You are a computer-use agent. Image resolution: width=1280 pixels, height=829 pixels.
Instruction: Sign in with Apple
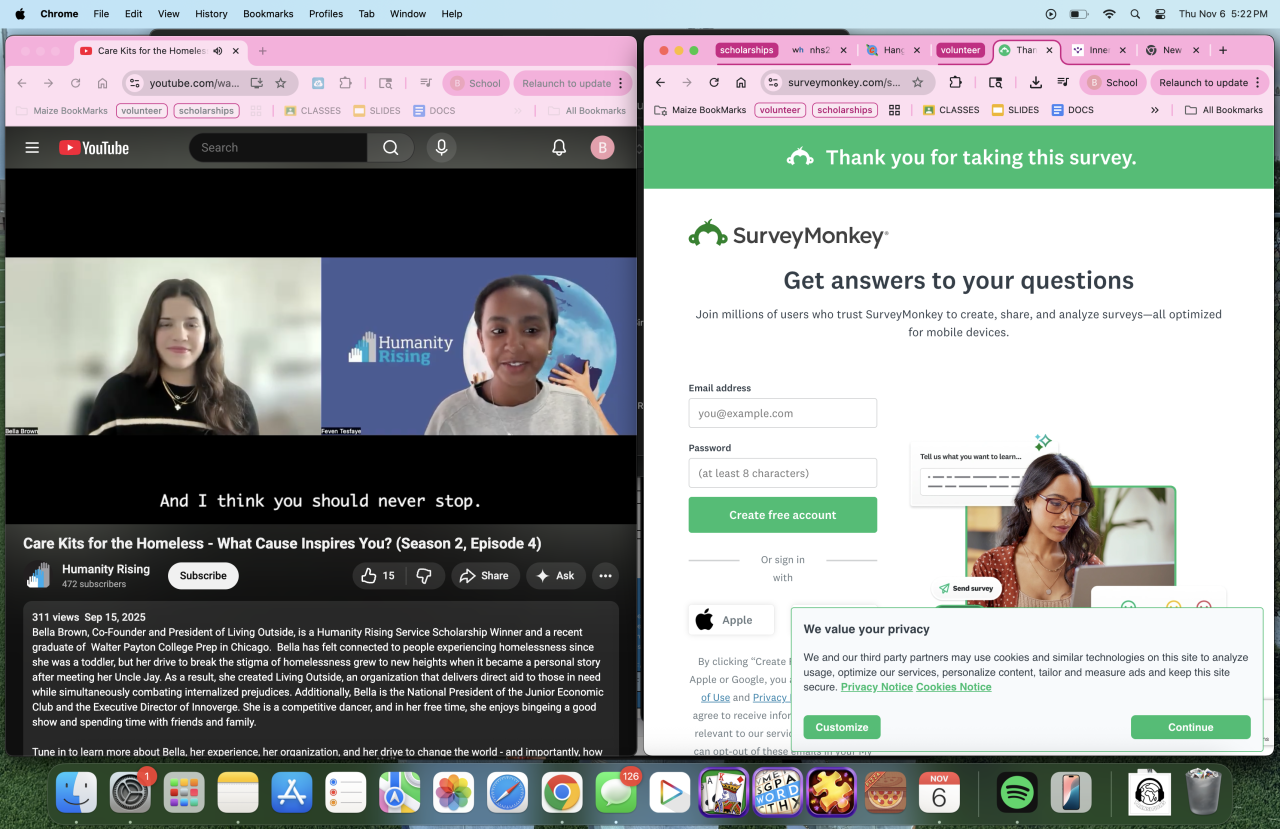[x=731, y=620]
